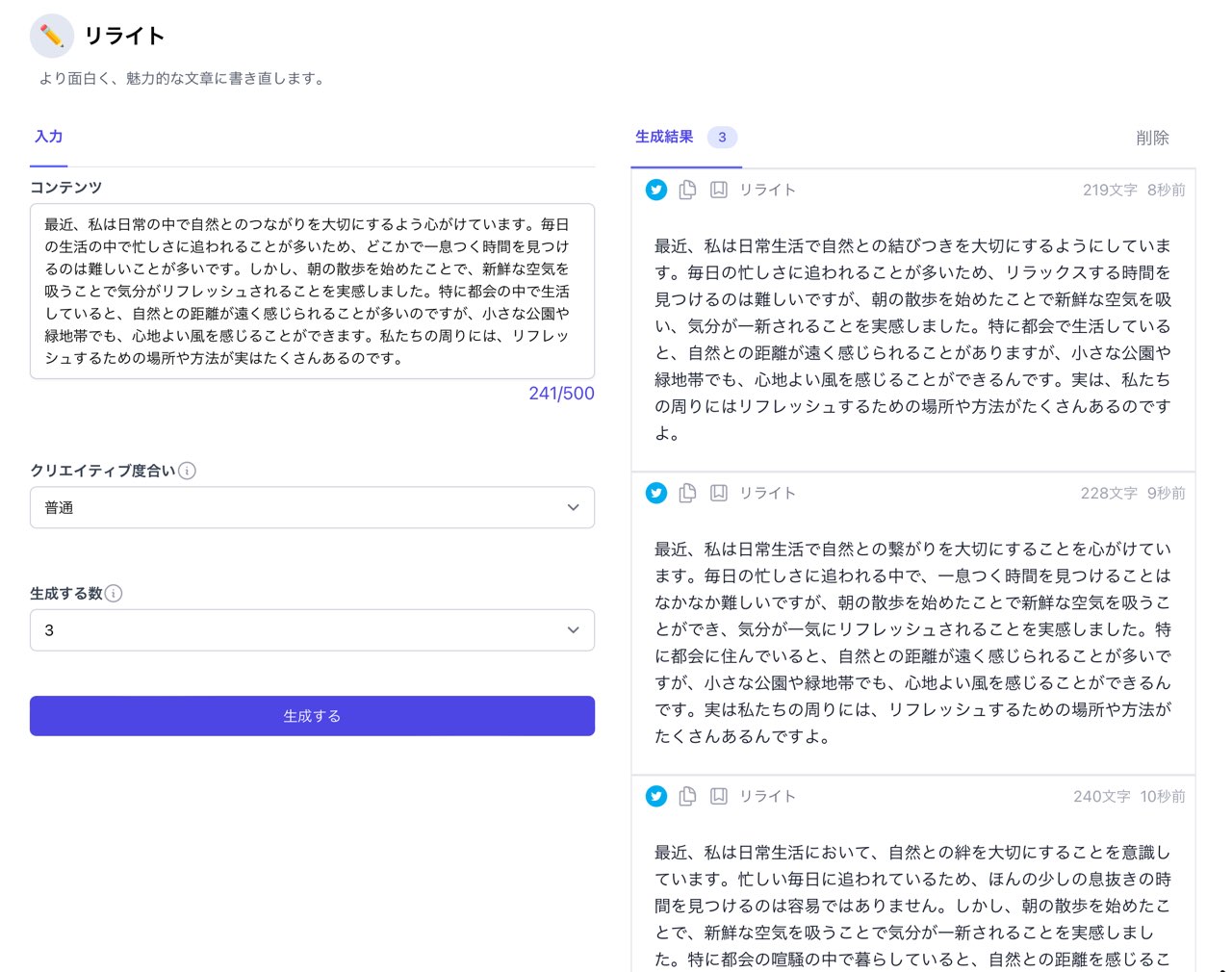The width and height of the screenshot is (1232, 972).
Task: Share second result to Twitter
Action: point(656,493)
